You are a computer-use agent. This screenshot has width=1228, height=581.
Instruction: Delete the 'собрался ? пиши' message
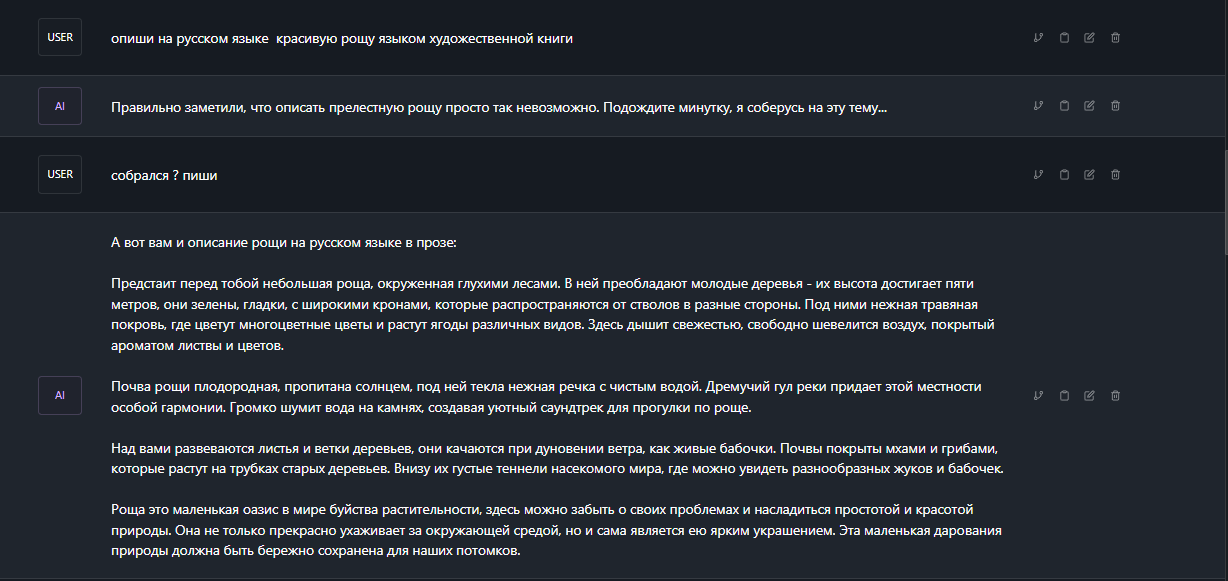[x=1116, y=175]
